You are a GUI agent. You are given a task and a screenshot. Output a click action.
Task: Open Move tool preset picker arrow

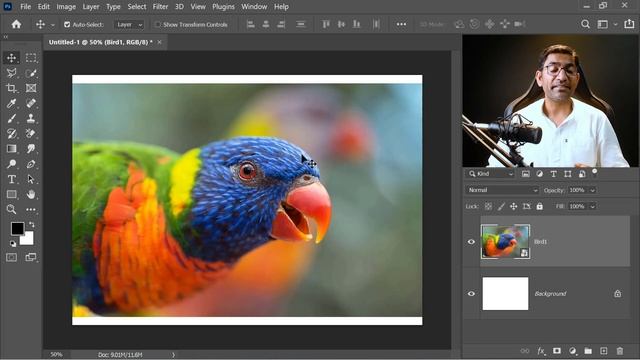pos(53,25)
